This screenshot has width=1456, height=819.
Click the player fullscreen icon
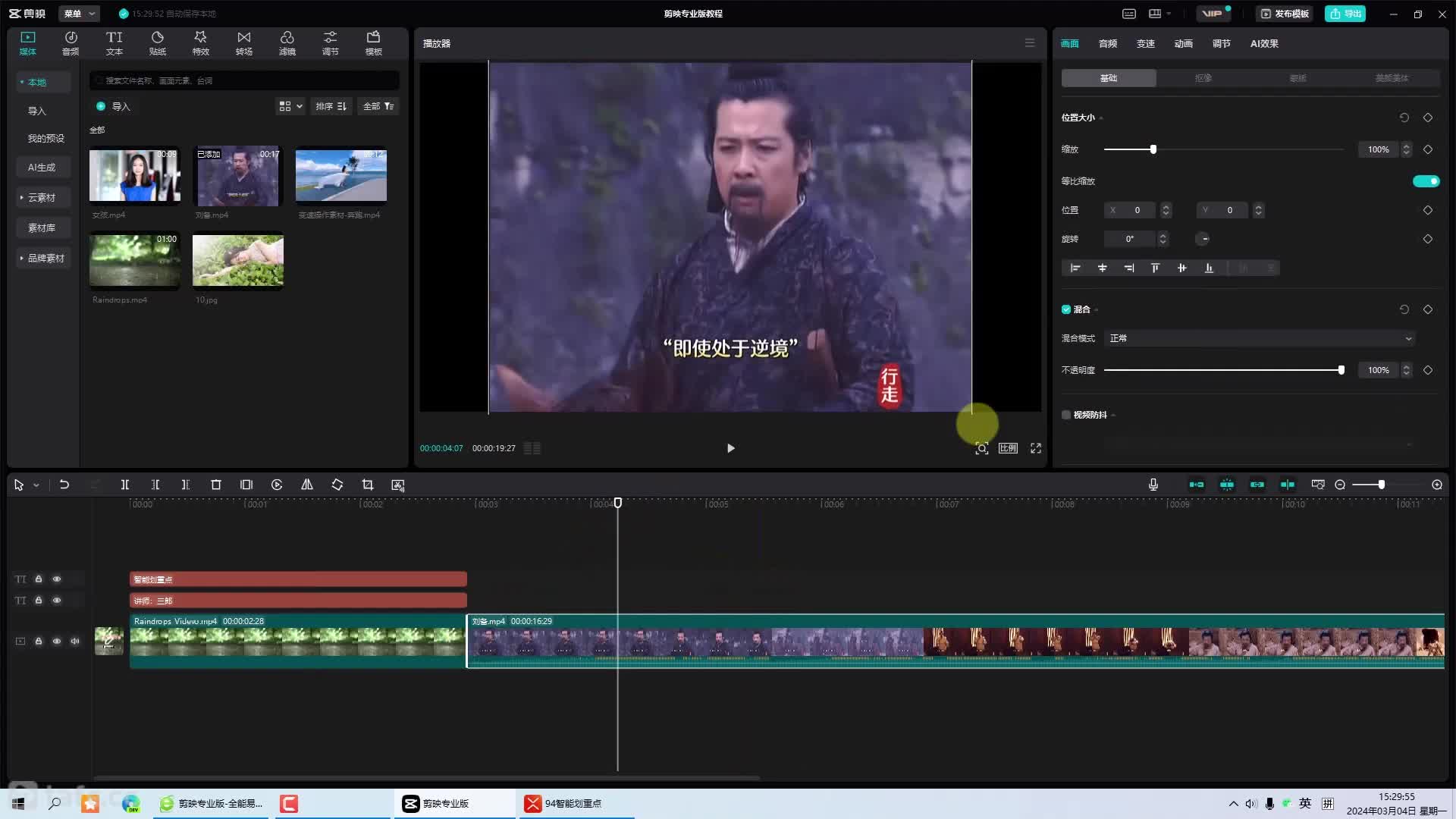pos(1036,448)
